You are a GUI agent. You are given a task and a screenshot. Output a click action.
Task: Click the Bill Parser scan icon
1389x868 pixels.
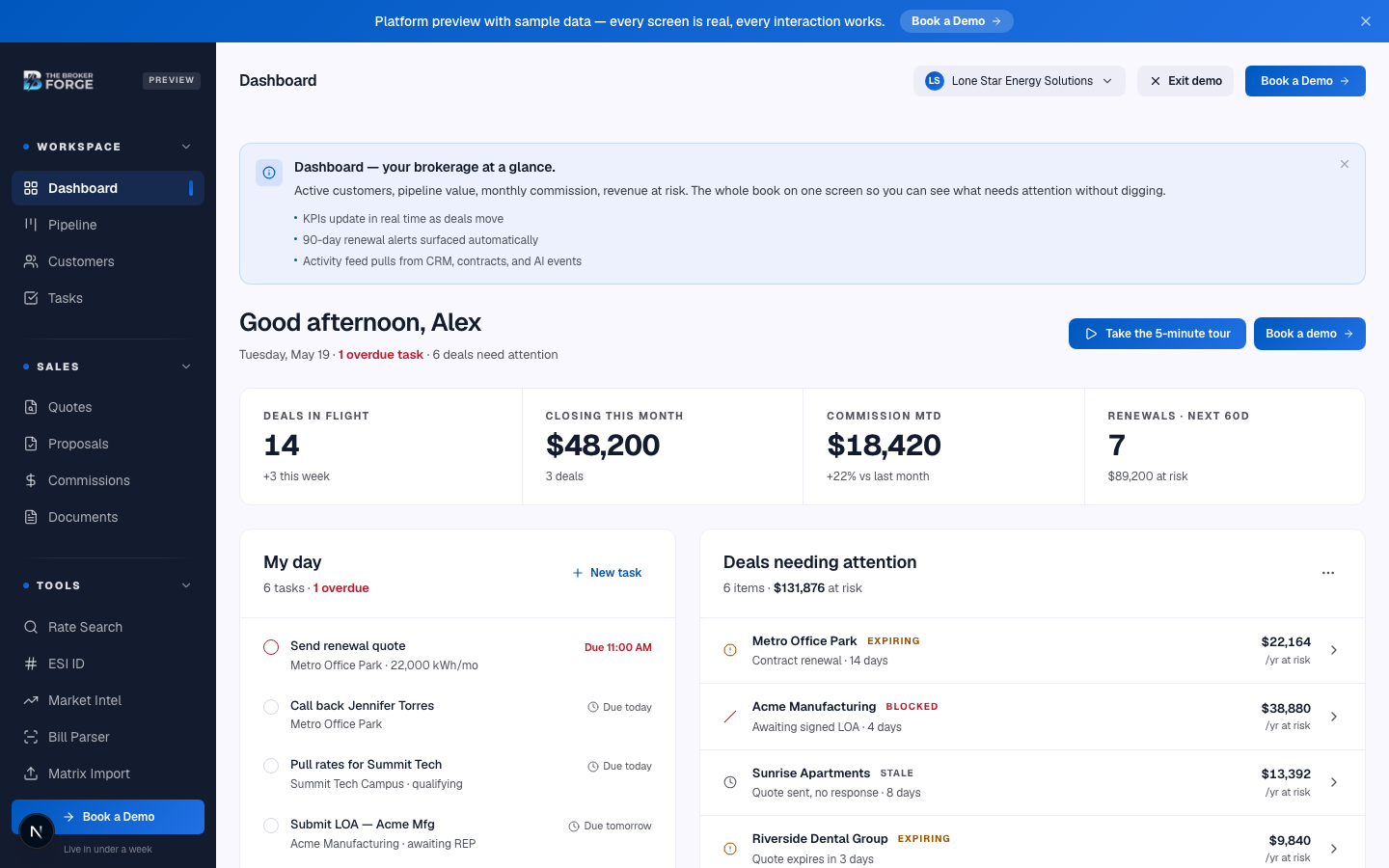coord(31,737)
